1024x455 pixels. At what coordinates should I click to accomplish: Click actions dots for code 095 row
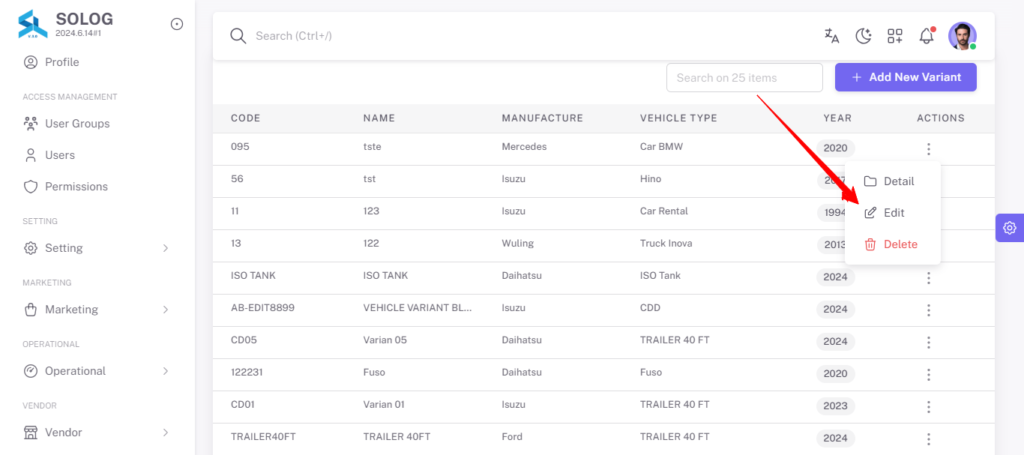[x=928, y=149]
